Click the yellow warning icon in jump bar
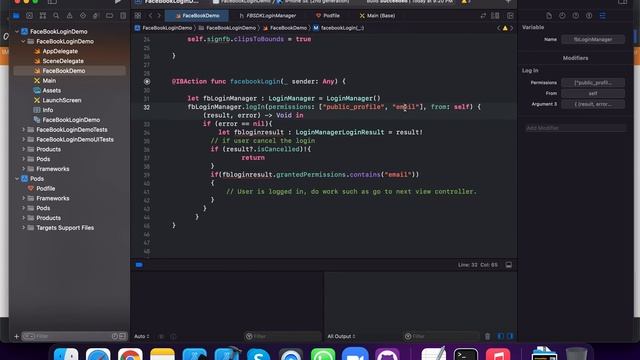Screen dimensions: 640x360 (x=505, y=28)
